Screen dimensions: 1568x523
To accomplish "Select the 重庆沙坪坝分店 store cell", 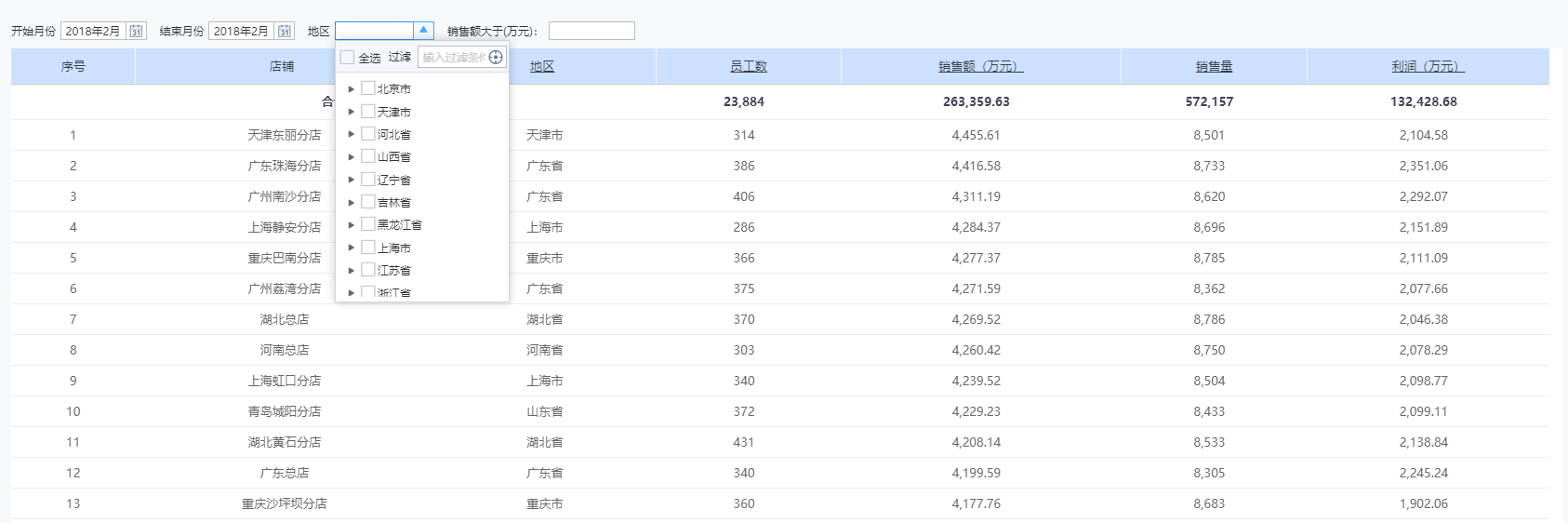I will pyautogui.click(x=285, y=503).
